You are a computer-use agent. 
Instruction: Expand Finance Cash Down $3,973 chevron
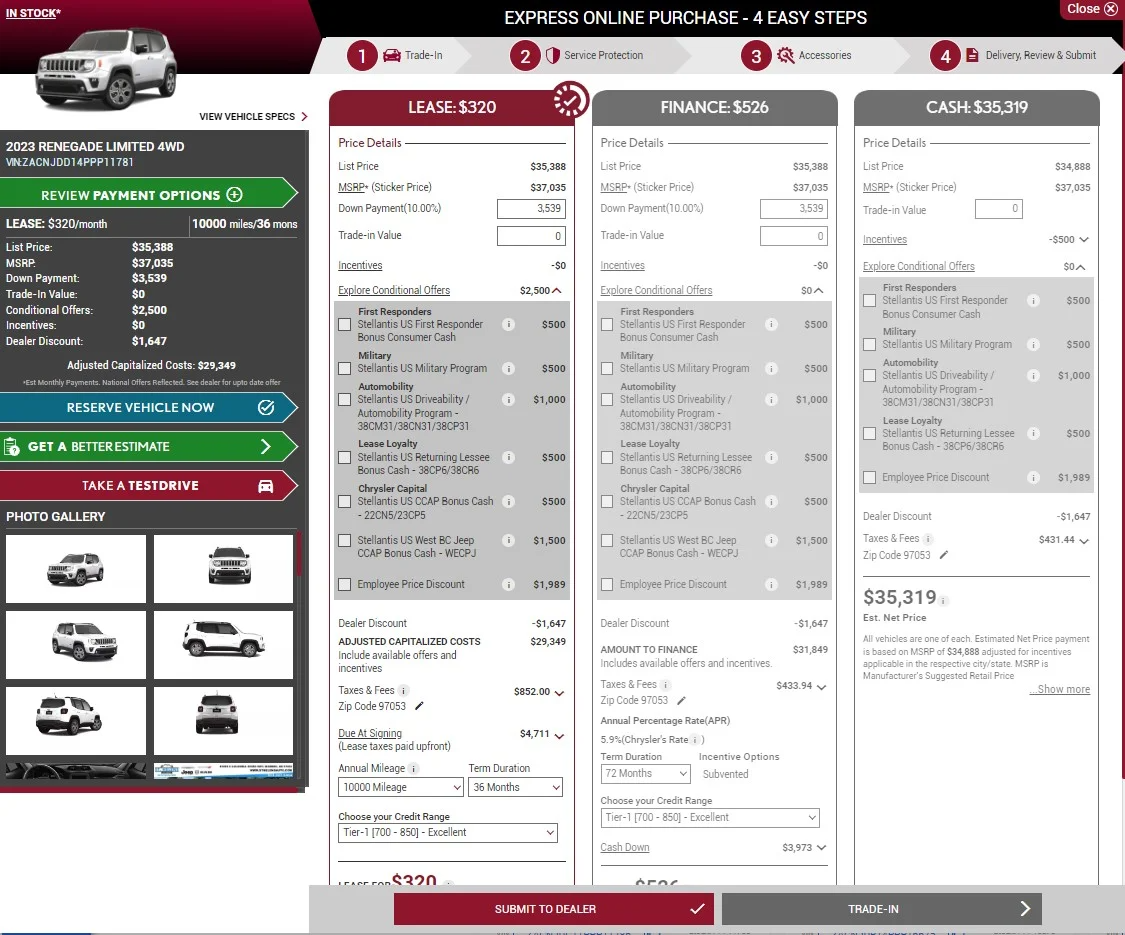(822, 847)
